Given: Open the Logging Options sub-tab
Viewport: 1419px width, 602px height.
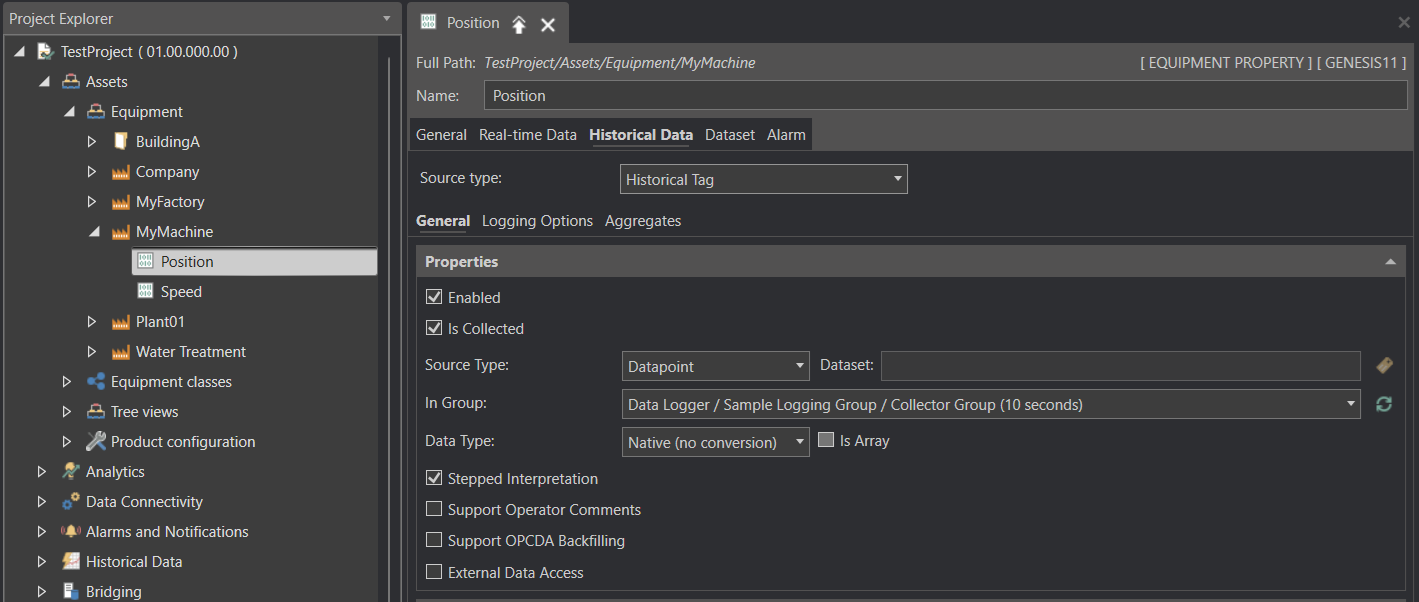Looking at the screenshot, I should pyautogui.click(x=537, y=221).
